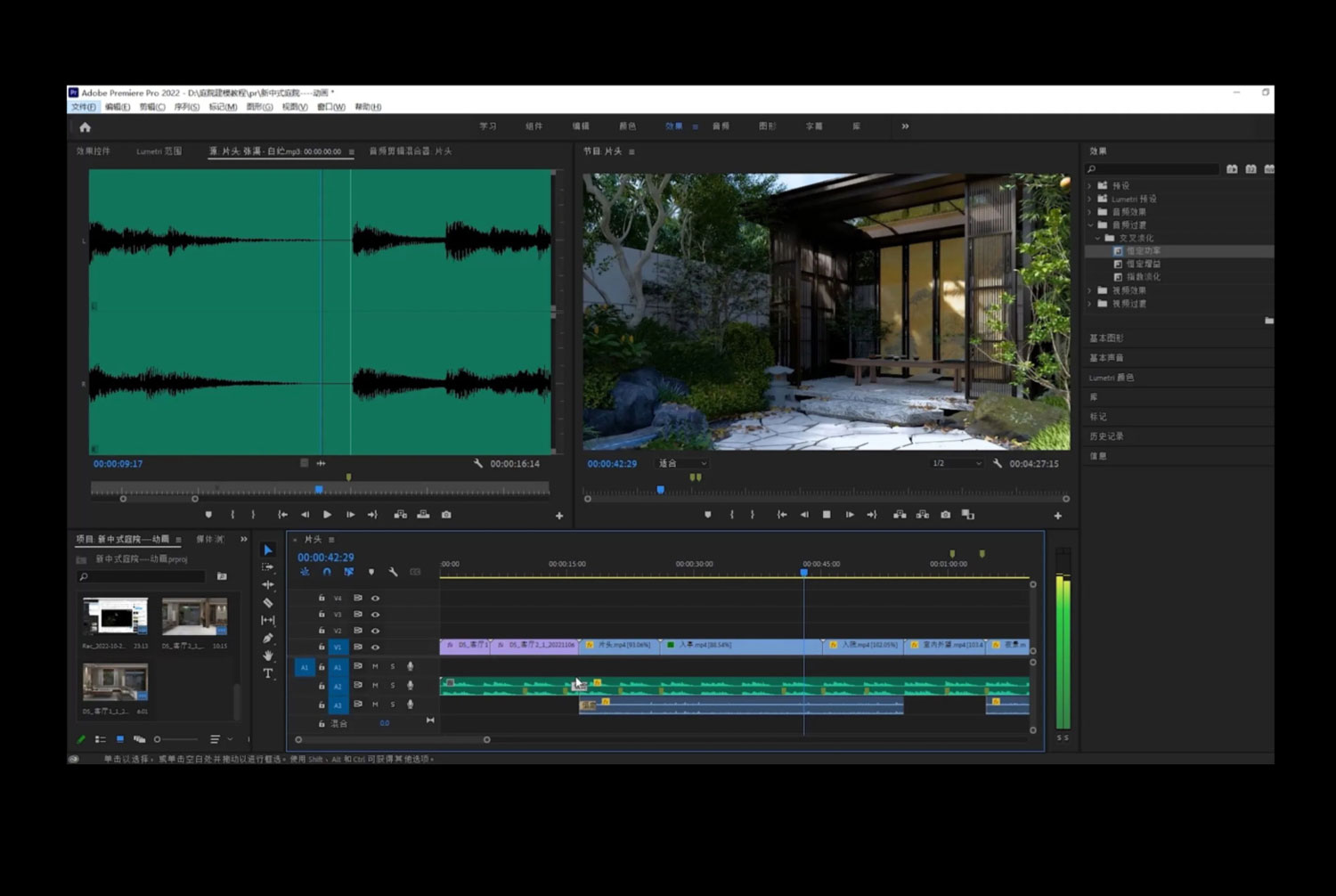Pick the Hand tool
Image resolution: width=1336 pixels, height=896 pixels.
268,656
